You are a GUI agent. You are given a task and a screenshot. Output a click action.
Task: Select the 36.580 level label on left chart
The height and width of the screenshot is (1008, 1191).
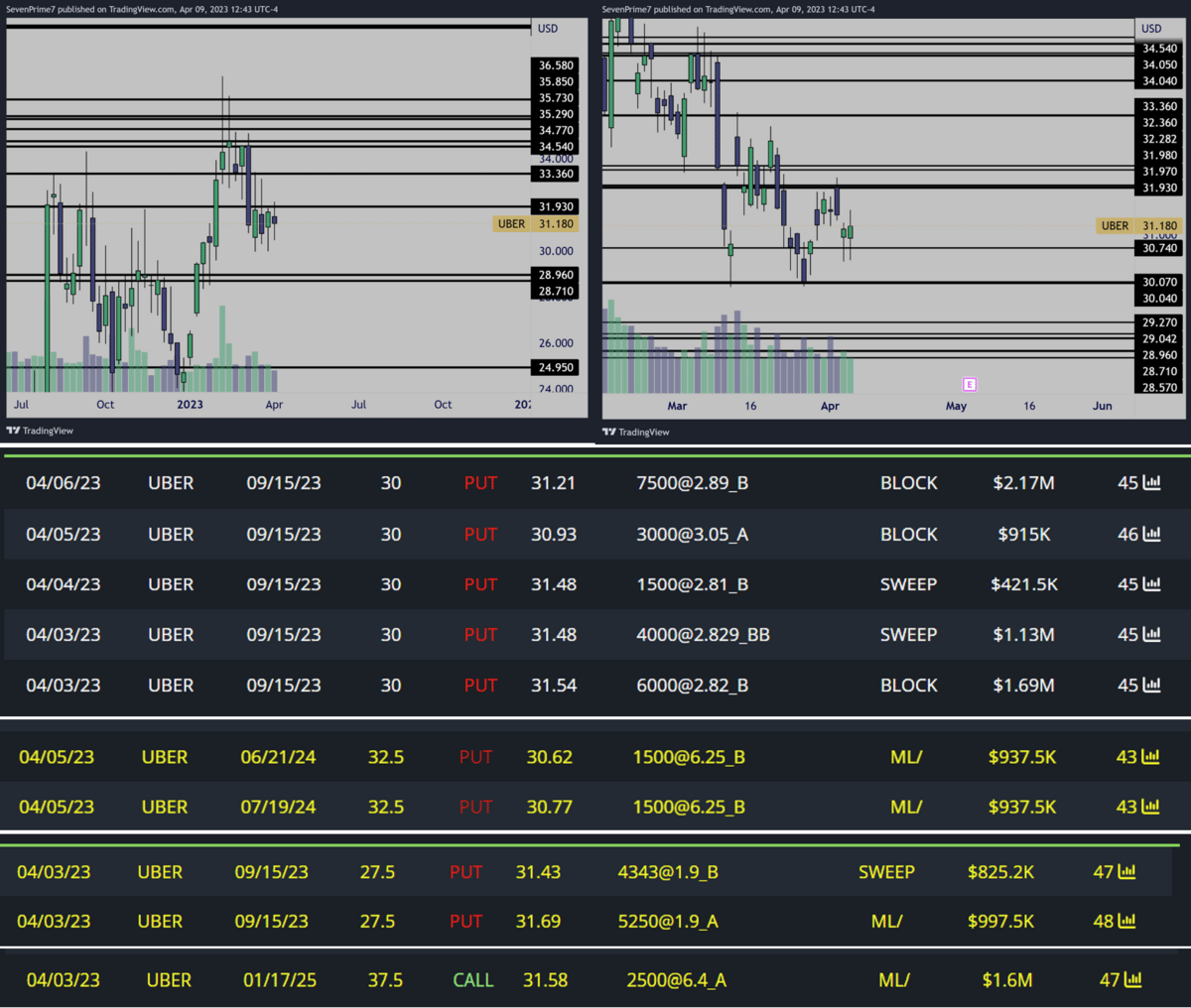coord(556,65)
